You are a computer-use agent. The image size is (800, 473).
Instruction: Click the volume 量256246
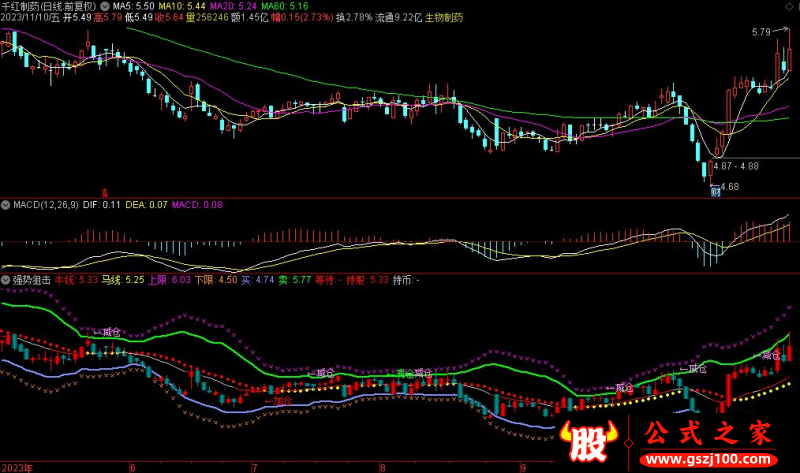207,17
